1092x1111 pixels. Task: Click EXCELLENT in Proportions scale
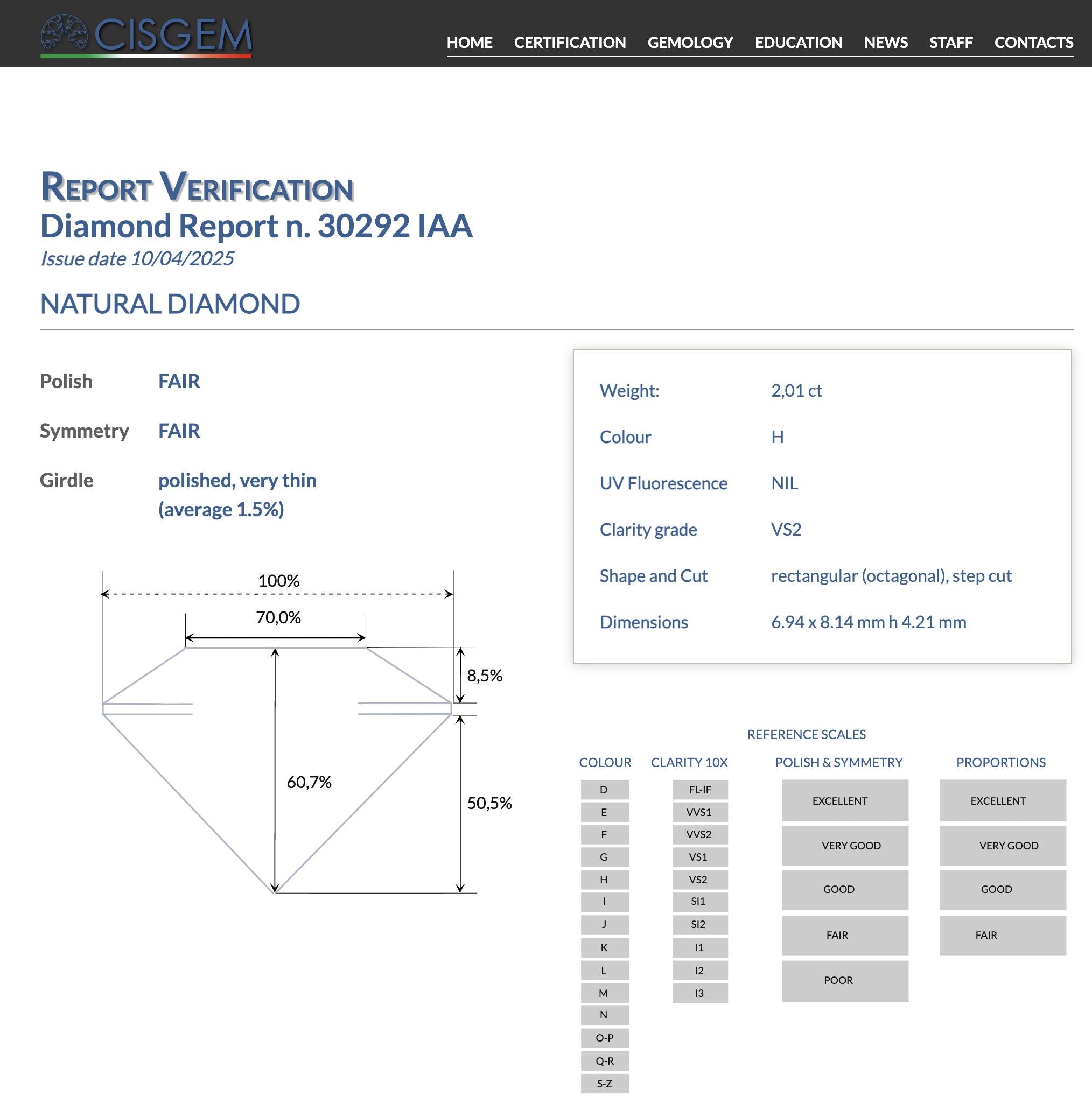tap(1002, 800)
